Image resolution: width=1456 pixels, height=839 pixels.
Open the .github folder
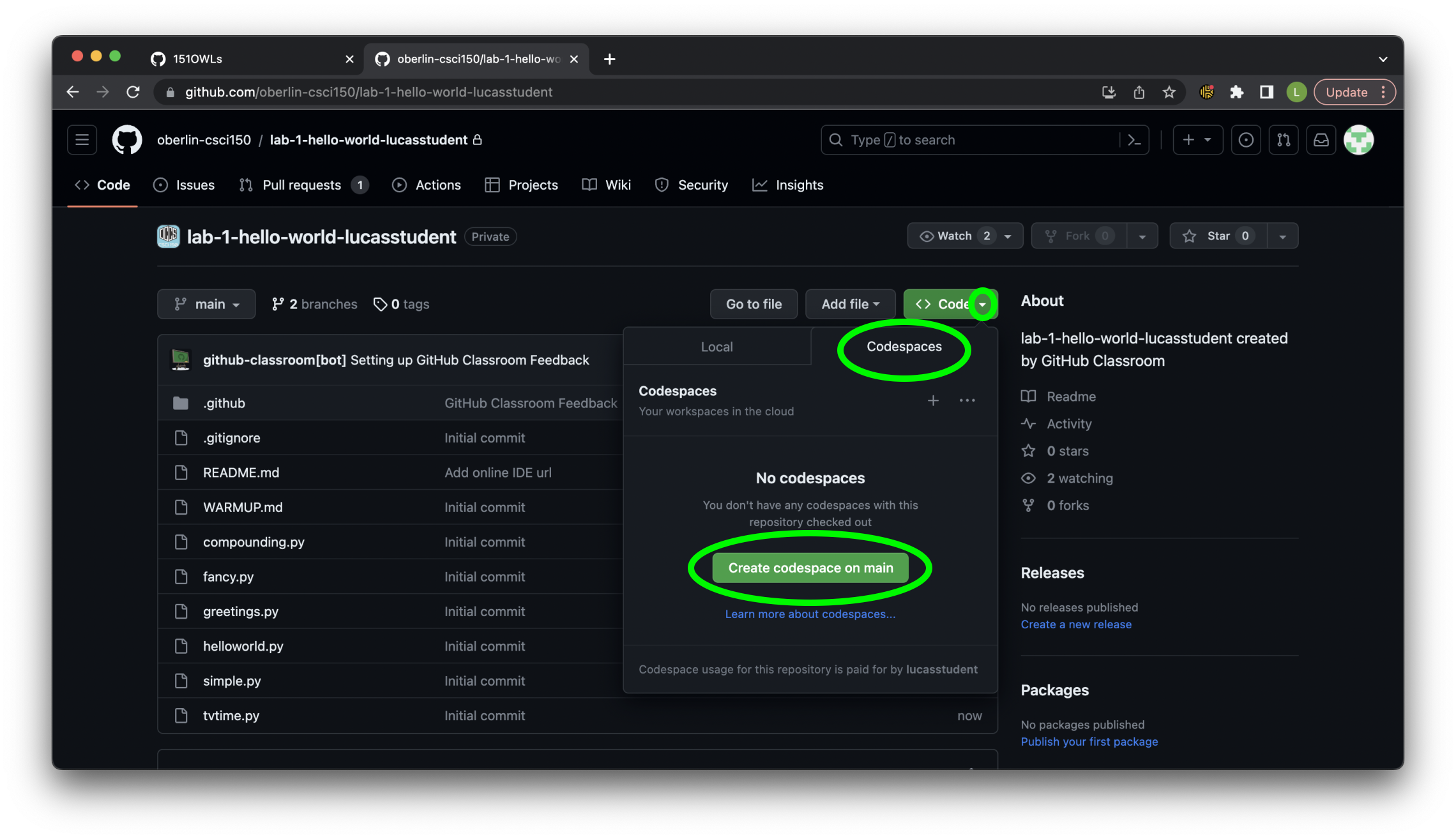[x=224, y=403]
